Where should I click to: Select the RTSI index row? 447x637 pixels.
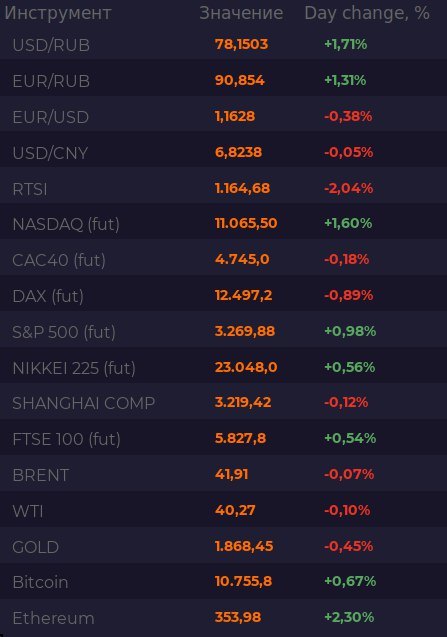coord(224,188)
